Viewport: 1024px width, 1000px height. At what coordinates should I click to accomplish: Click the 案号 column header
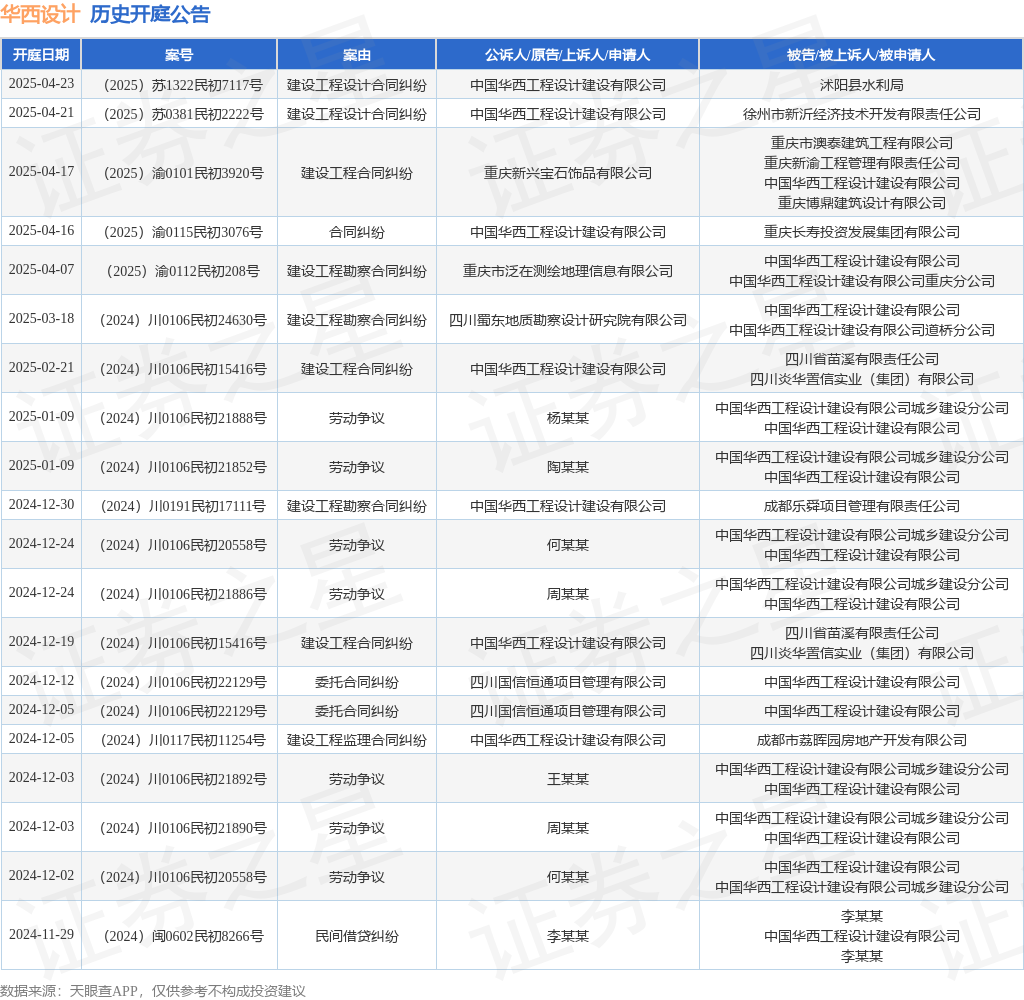179,55
